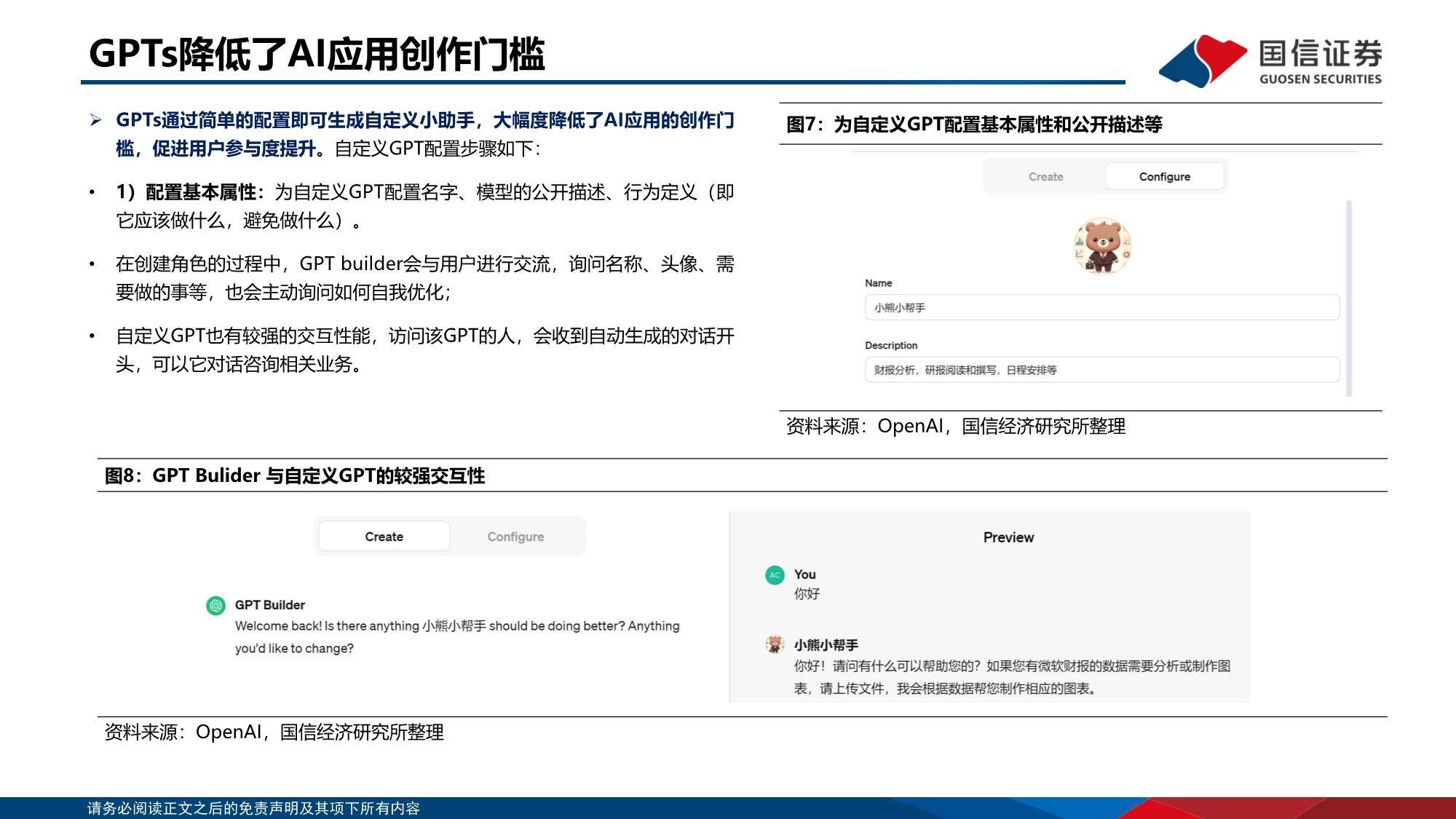1456x819 pixels.
Task: Click the 小熊小帮手 sender name in Preview
Action: point(826,645)
